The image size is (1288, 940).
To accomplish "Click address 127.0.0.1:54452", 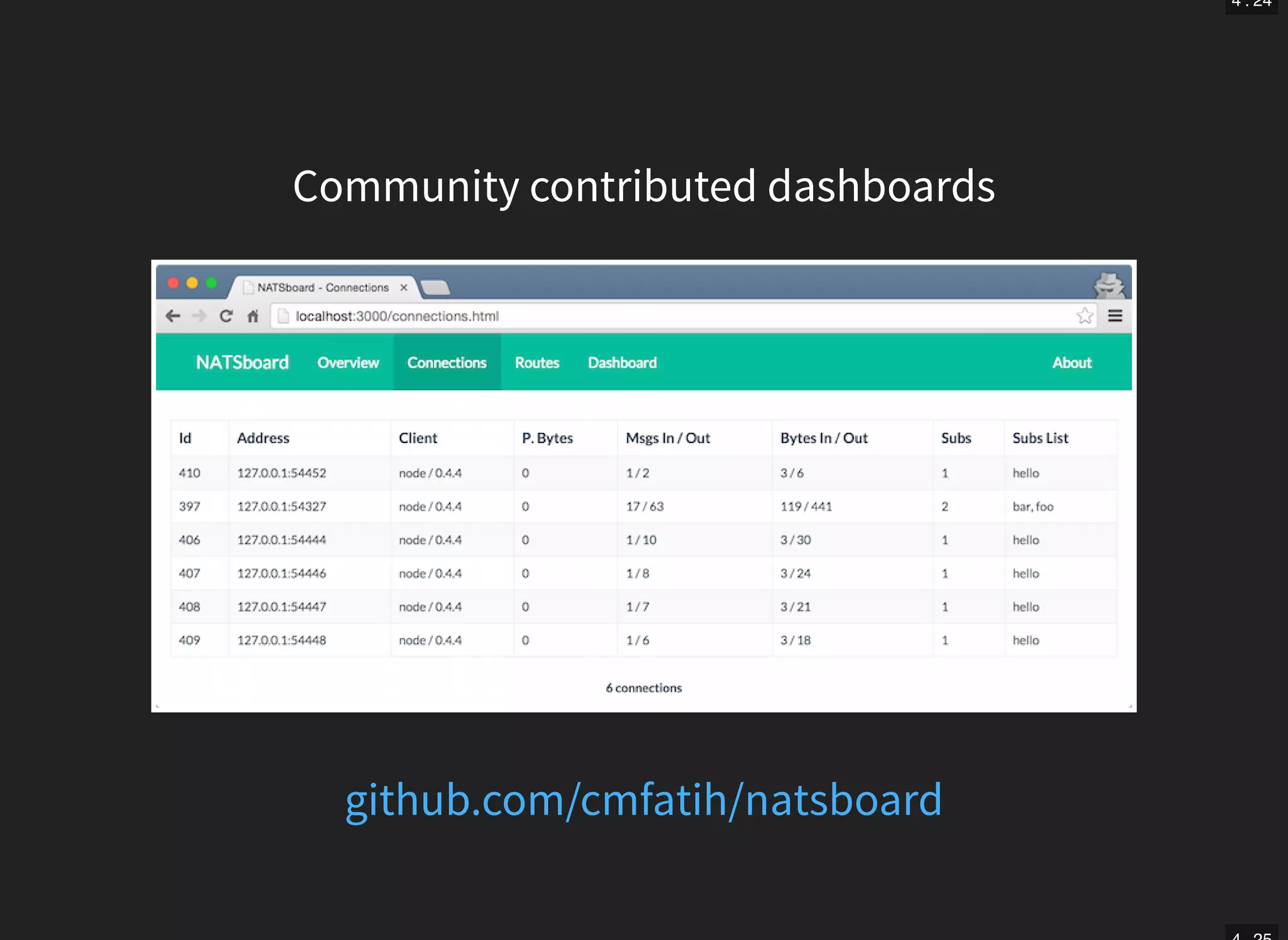I will 281,473.
